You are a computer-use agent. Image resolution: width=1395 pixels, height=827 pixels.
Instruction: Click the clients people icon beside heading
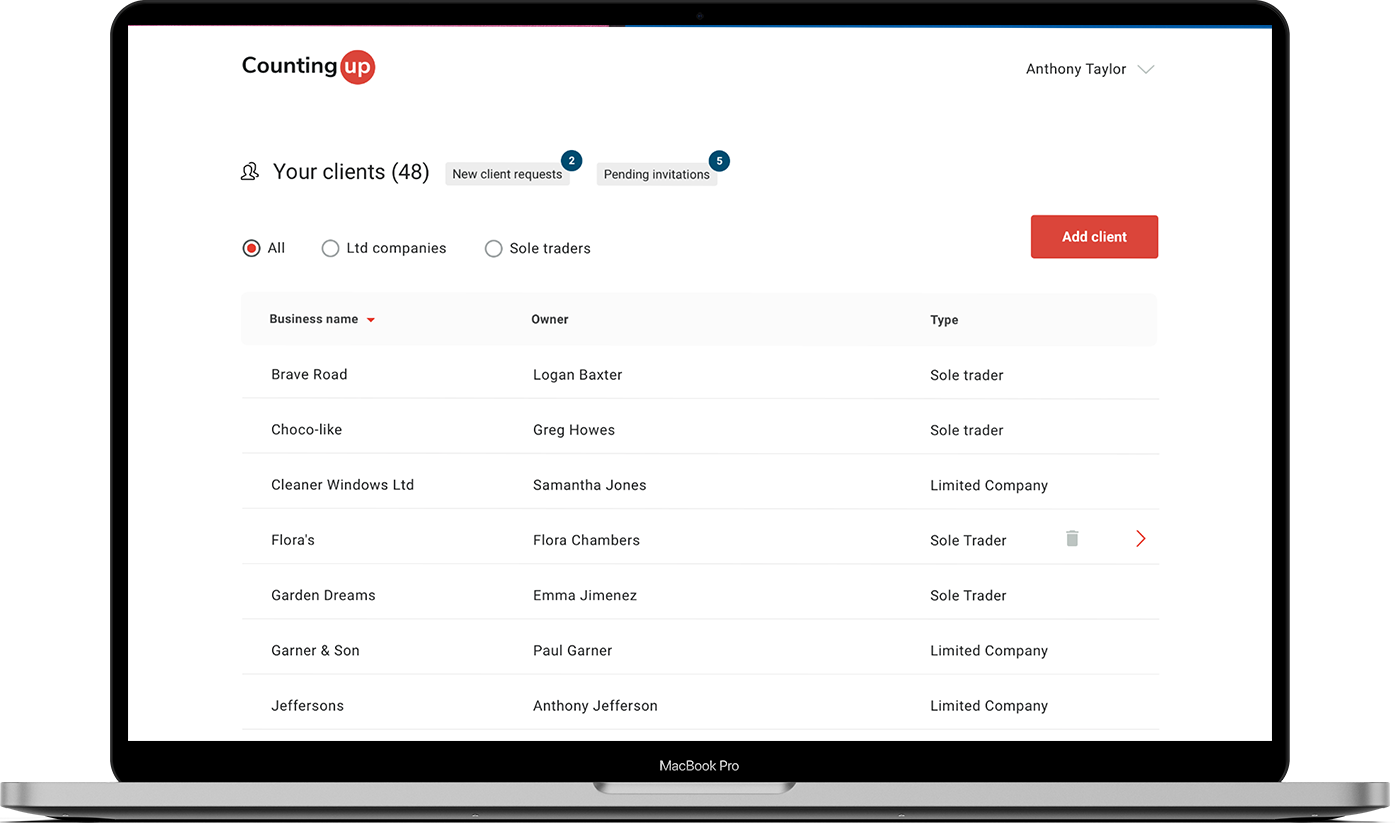click(x=250, y=172)
